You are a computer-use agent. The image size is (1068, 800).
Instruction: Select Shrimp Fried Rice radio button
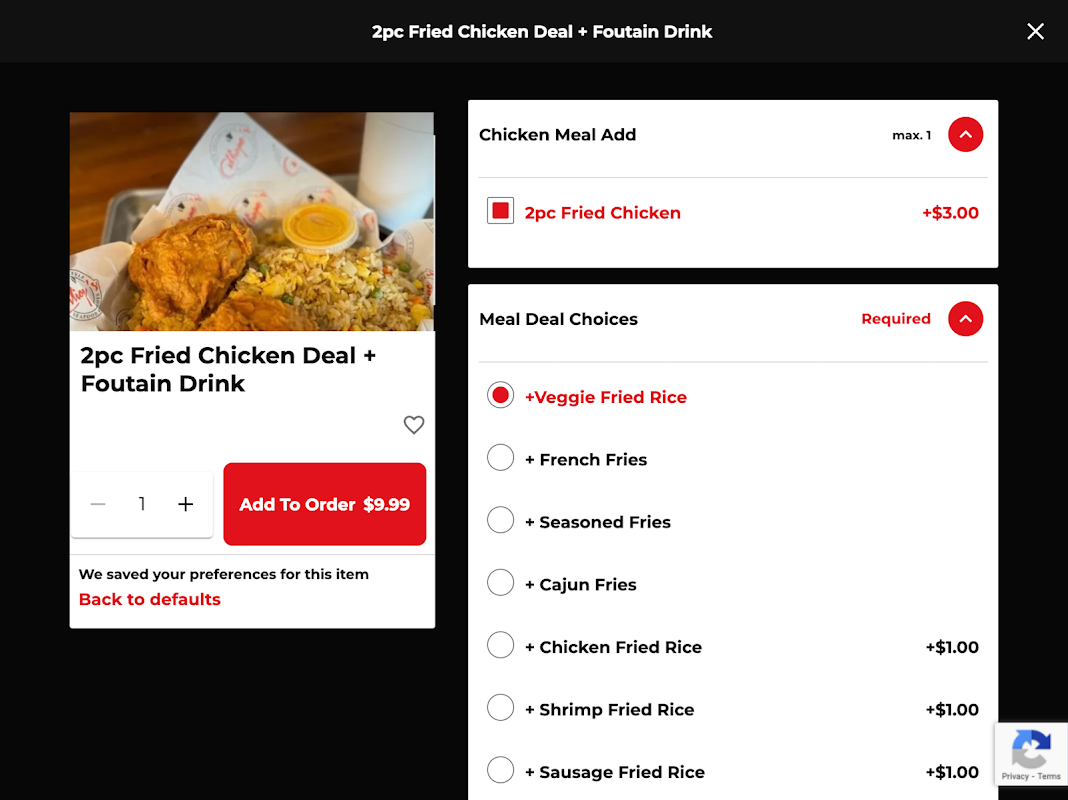point(500,708)
